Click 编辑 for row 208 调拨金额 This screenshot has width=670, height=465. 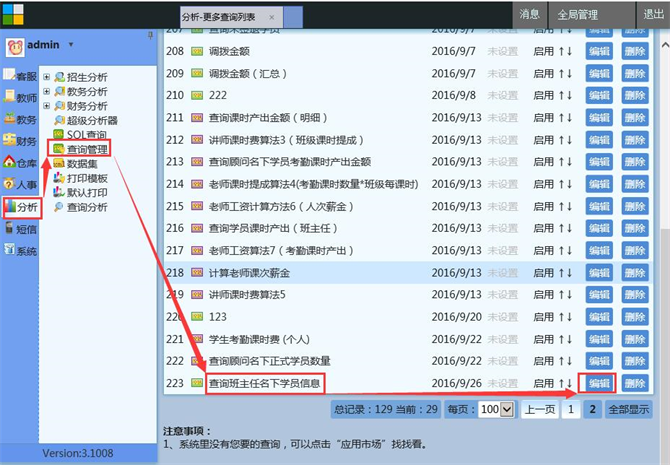(x=599, y=51)
